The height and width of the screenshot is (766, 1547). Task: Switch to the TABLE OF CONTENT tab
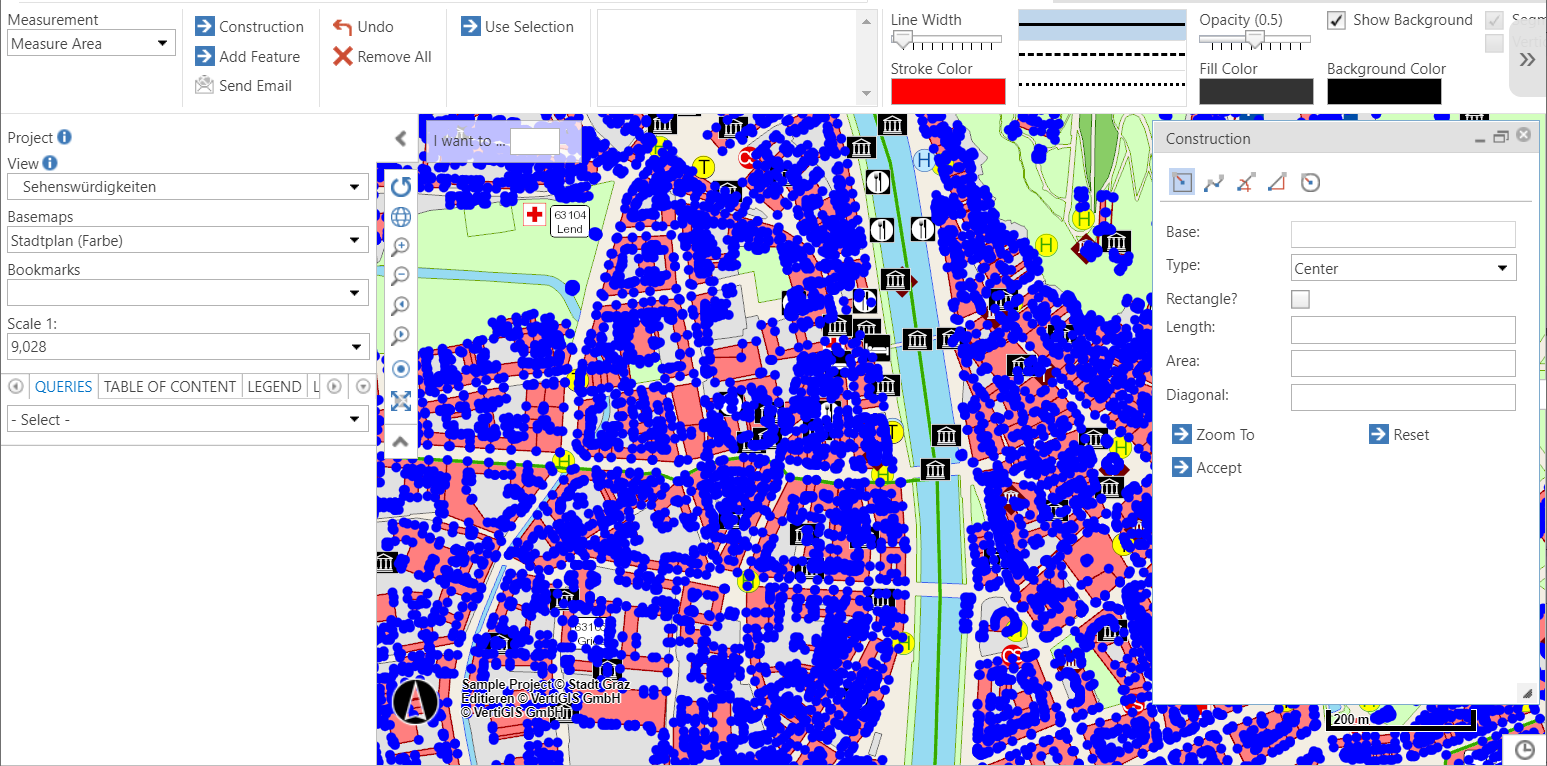(x=170, y=387)
